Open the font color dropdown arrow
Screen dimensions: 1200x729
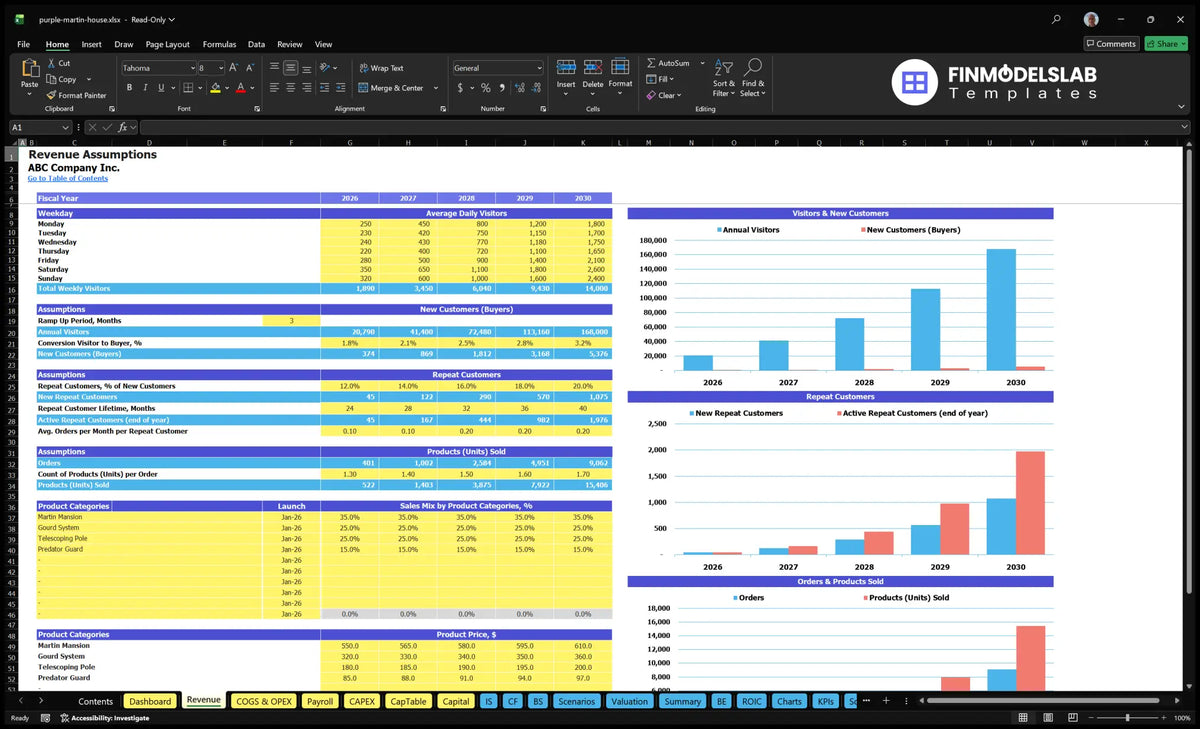coord(252,88)
